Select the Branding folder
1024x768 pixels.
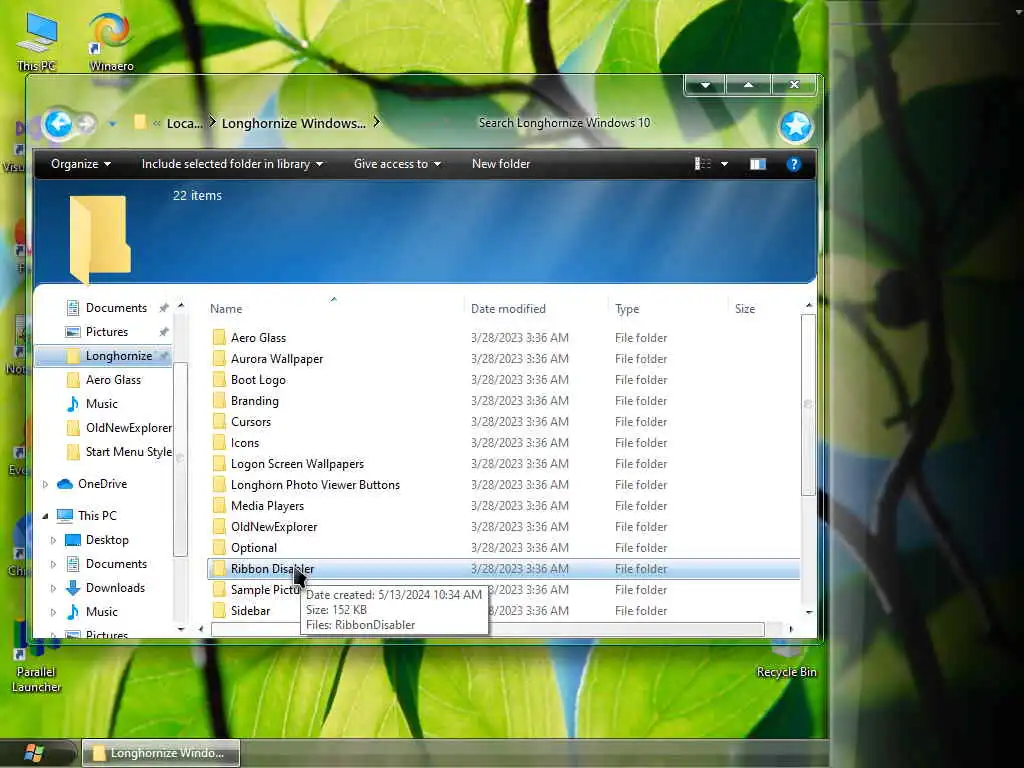point(255,400)
